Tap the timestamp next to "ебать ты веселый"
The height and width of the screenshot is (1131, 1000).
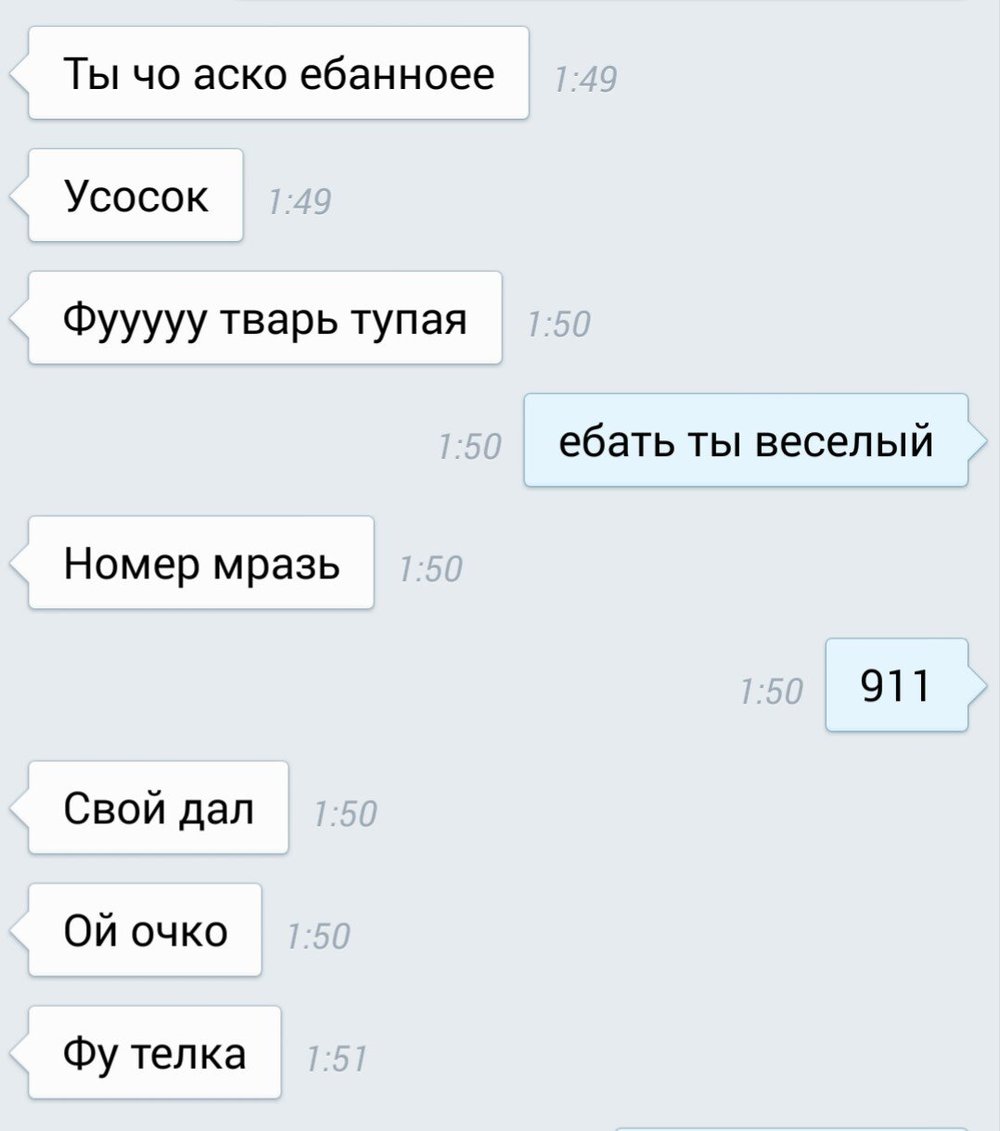pos(469,446)
